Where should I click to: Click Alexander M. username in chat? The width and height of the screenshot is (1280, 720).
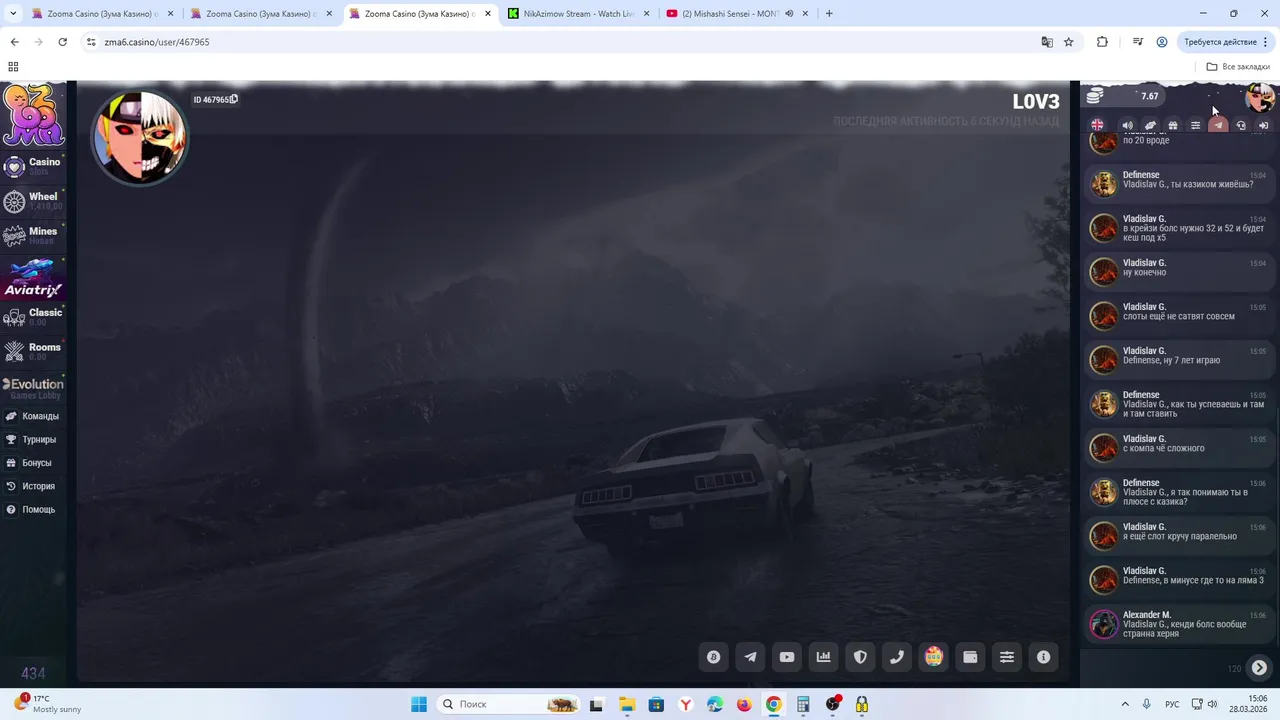(1146, 615)
